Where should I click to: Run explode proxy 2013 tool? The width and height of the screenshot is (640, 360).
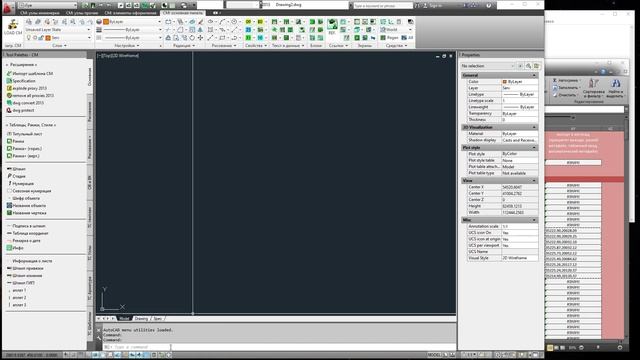pyautogui.click(x=27, y=88)
